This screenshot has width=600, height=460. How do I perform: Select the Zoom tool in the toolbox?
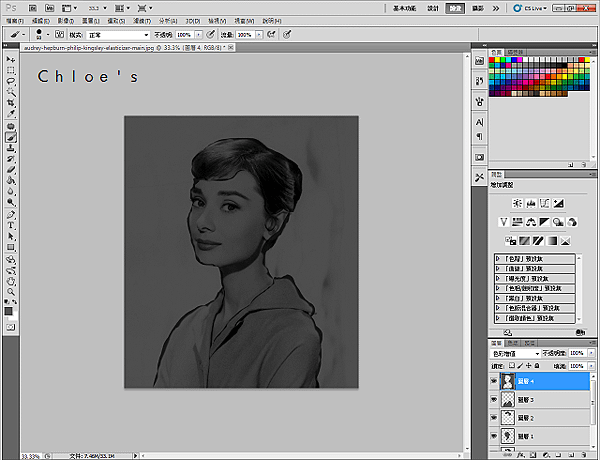click(11, 292)
